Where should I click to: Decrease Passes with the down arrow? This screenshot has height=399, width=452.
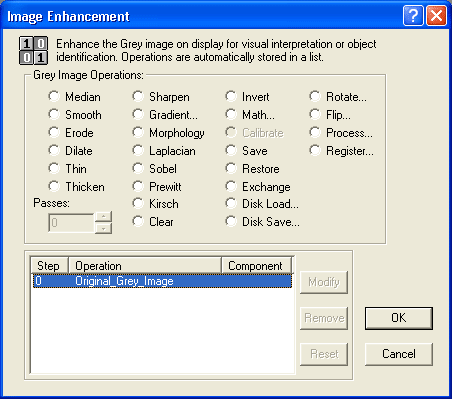[104, 228]
